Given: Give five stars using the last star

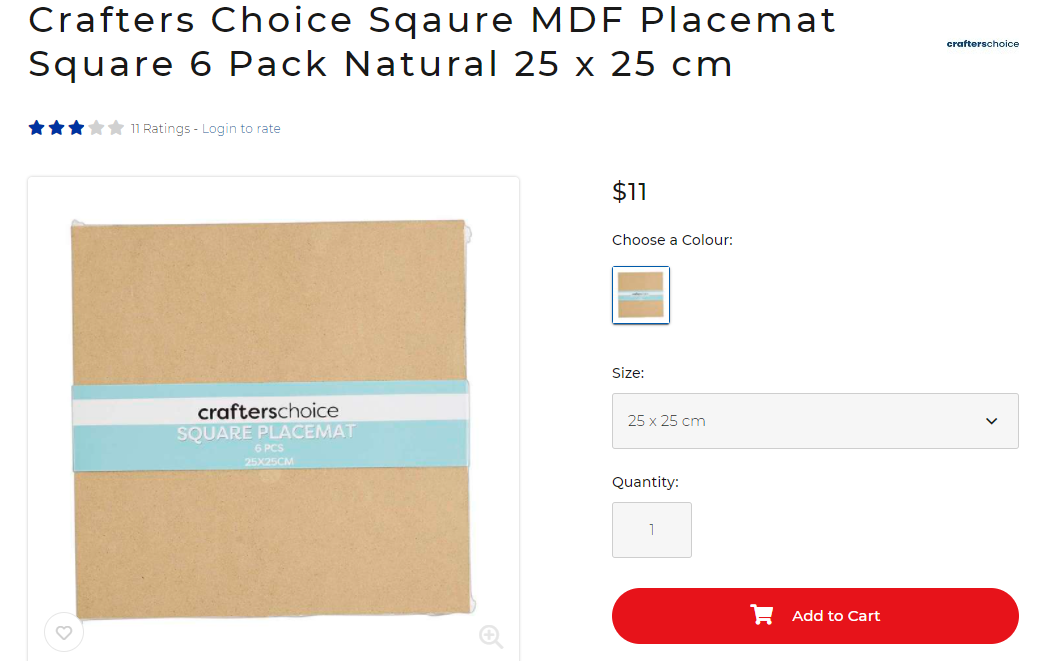Looking at the screenshot, I should (x=116, y=128).
